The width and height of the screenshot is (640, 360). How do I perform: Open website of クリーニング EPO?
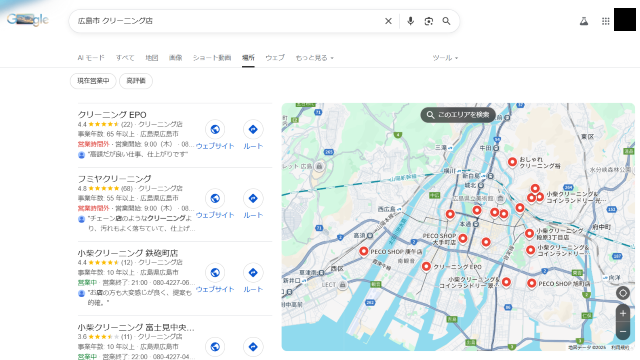pyautogui.click(x=215, y=135)
